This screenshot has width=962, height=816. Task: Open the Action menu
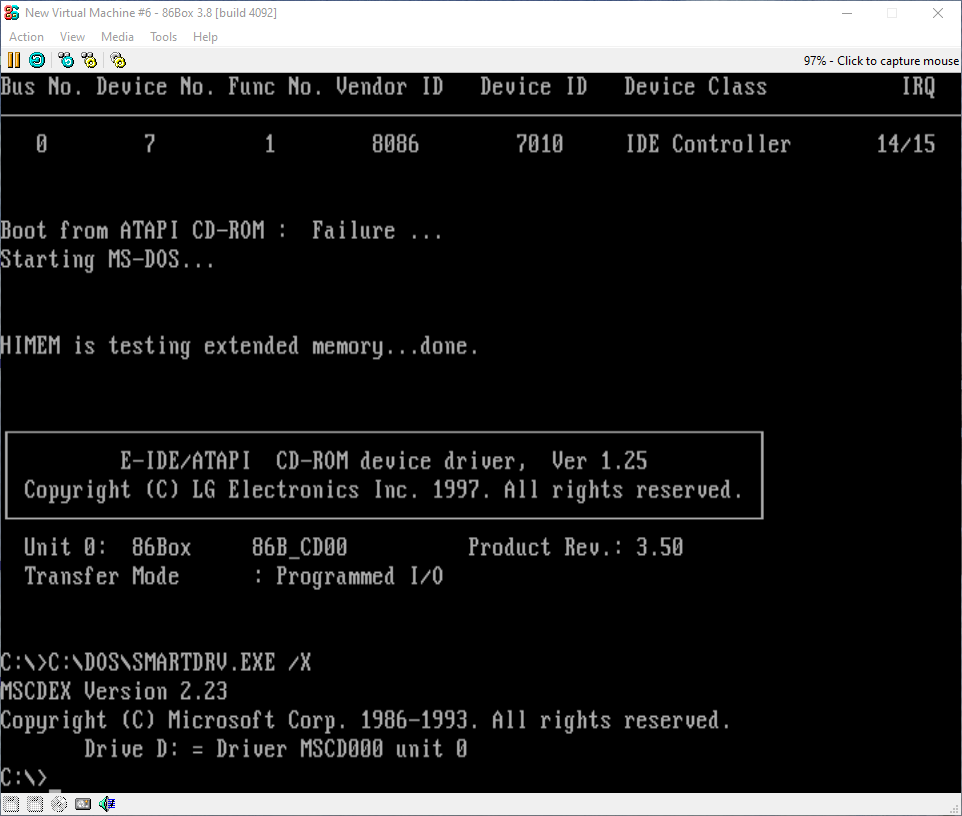(27, 37)
